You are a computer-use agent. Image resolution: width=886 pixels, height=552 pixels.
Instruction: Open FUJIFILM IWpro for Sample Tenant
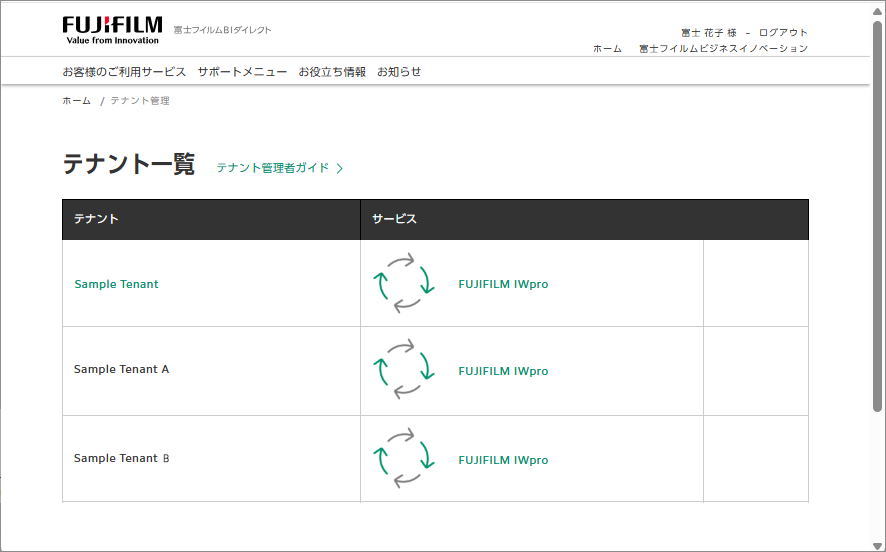503,284
